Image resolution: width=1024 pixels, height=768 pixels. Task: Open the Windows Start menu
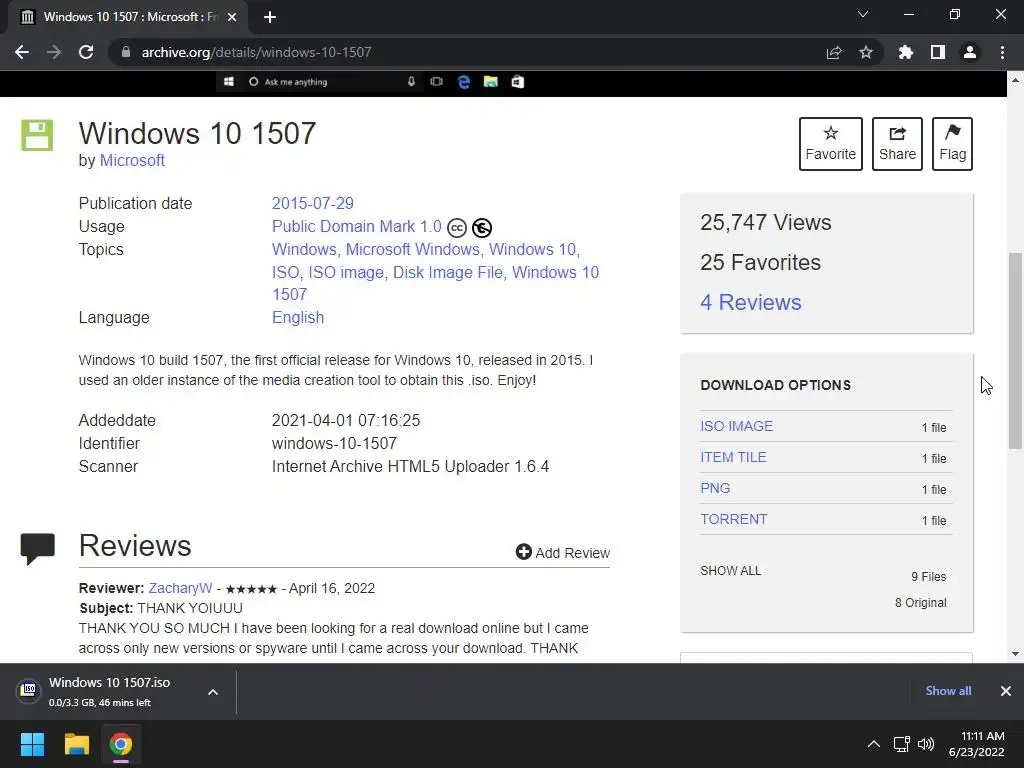(x=32, y=744)
